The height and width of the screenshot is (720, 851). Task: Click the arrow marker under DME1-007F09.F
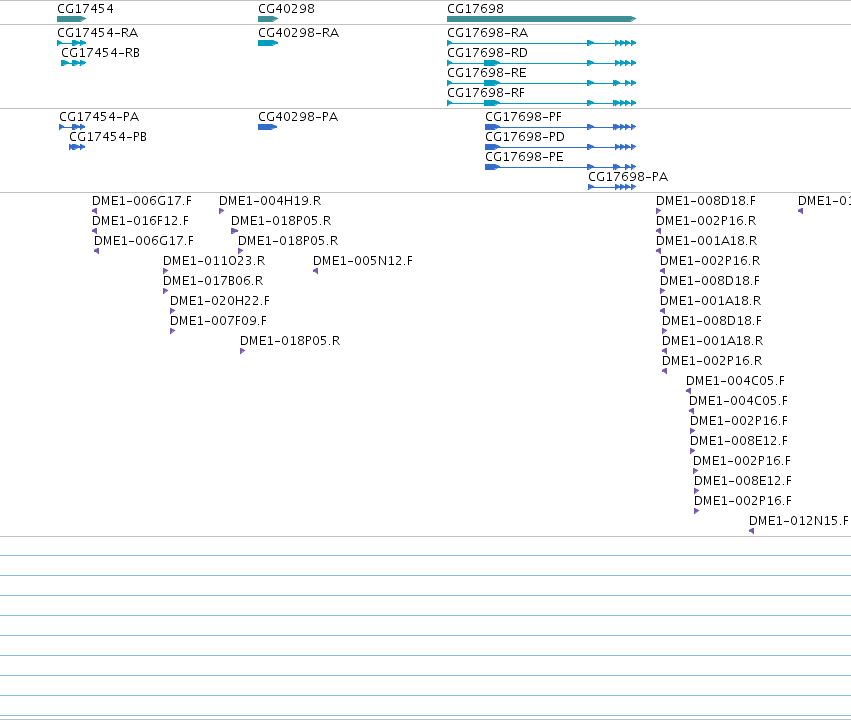coord(173,332)
